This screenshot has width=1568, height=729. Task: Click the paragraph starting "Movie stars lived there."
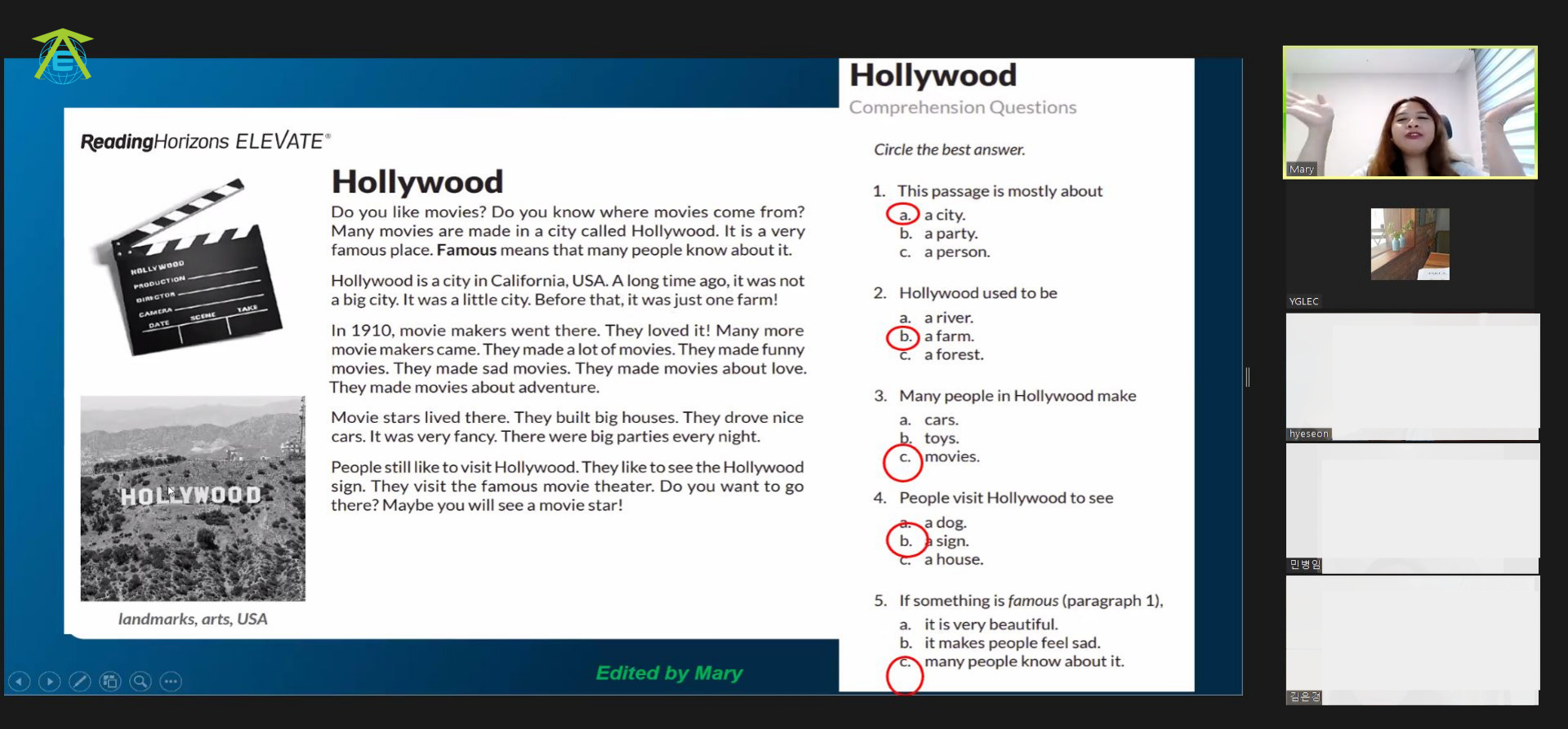coord(568,427)
